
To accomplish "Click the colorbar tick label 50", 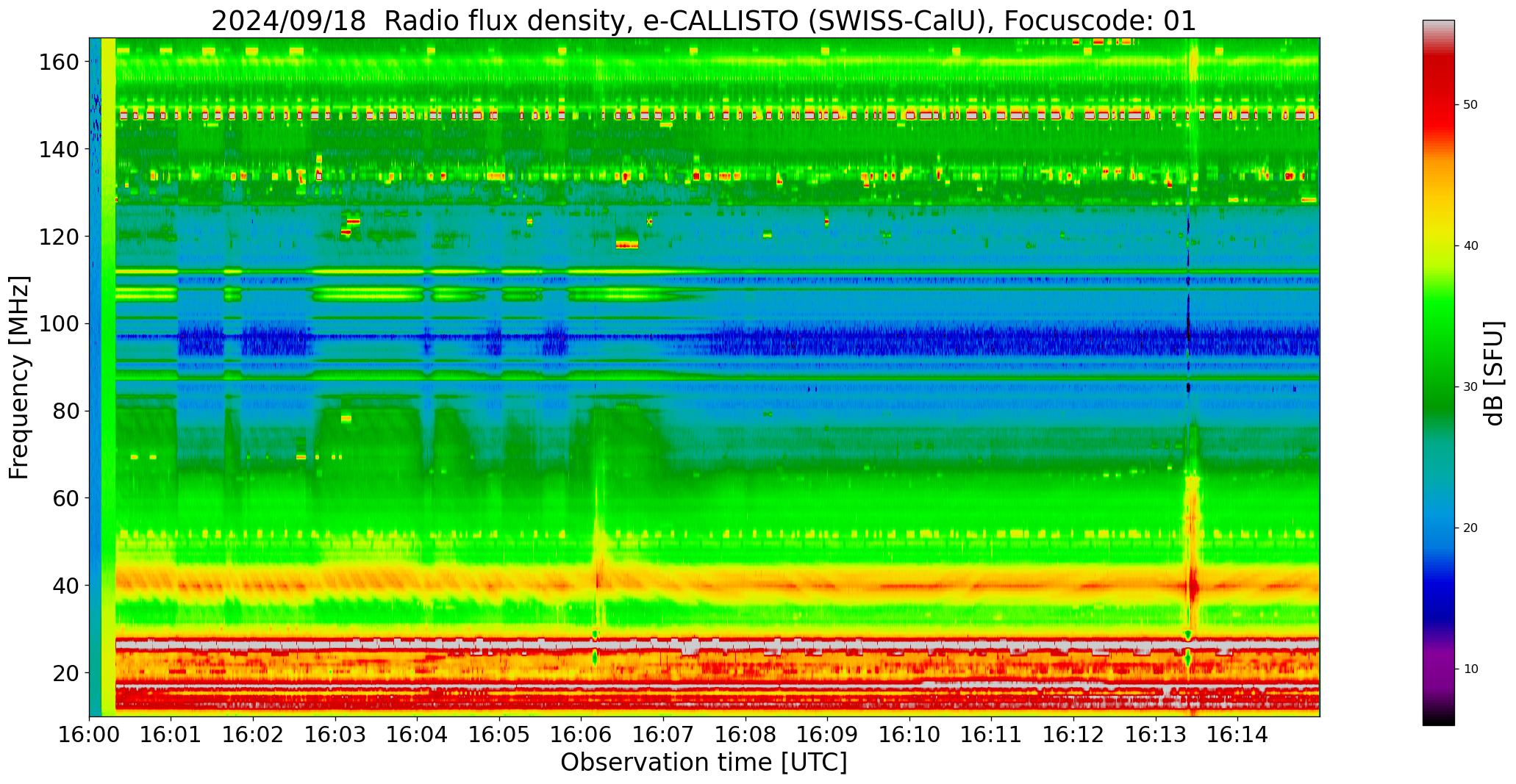I will 1470,105.
